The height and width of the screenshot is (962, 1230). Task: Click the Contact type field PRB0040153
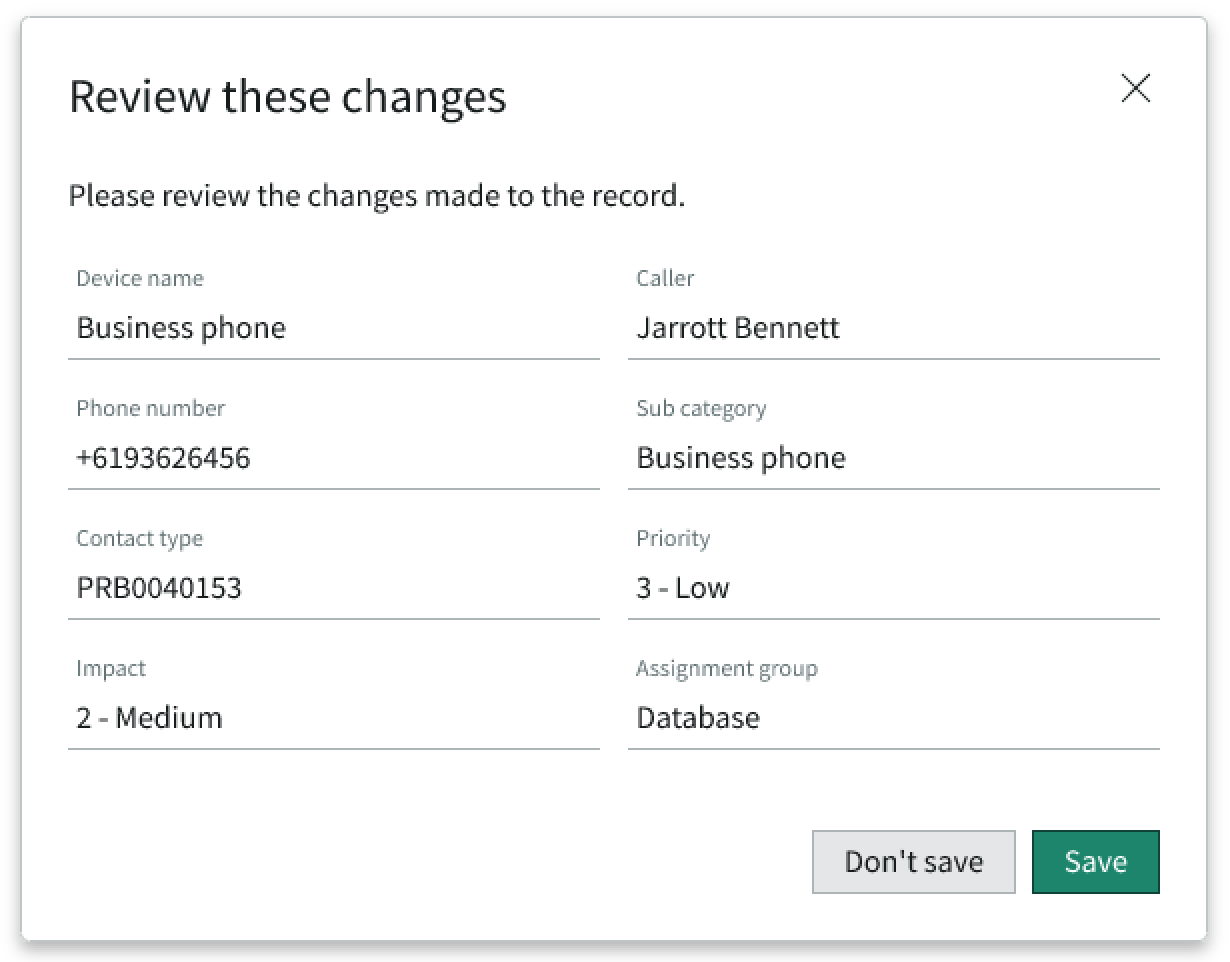tap(333, 588)
